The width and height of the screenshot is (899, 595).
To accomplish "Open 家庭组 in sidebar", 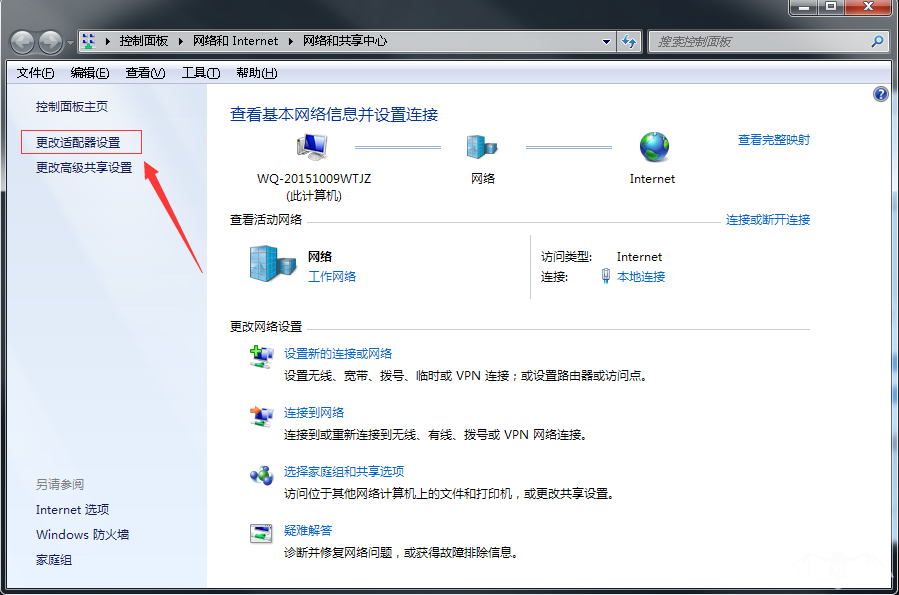I will [54, 560].
